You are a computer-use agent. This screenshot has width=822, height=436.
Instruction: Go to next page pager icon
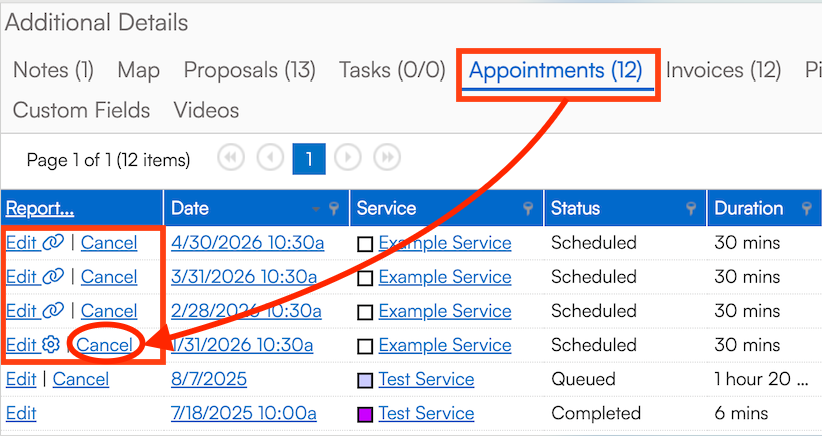click(x=347, y=158)
